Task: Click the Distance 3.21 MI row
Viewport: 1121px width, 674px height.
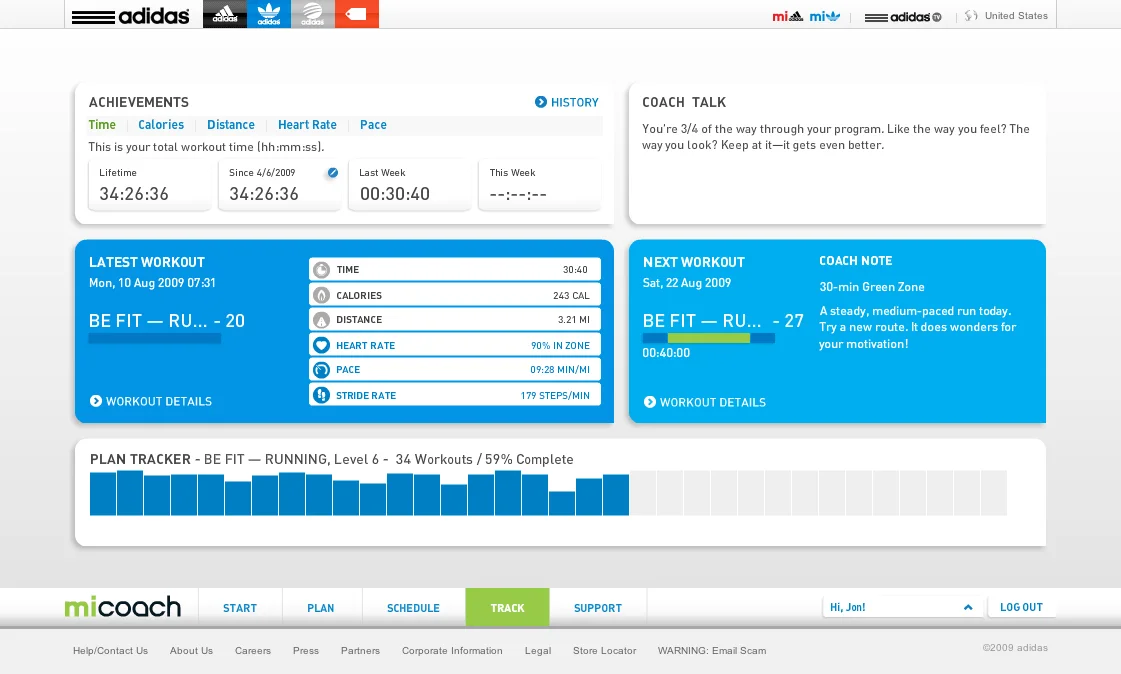Action: coord(455,319)
